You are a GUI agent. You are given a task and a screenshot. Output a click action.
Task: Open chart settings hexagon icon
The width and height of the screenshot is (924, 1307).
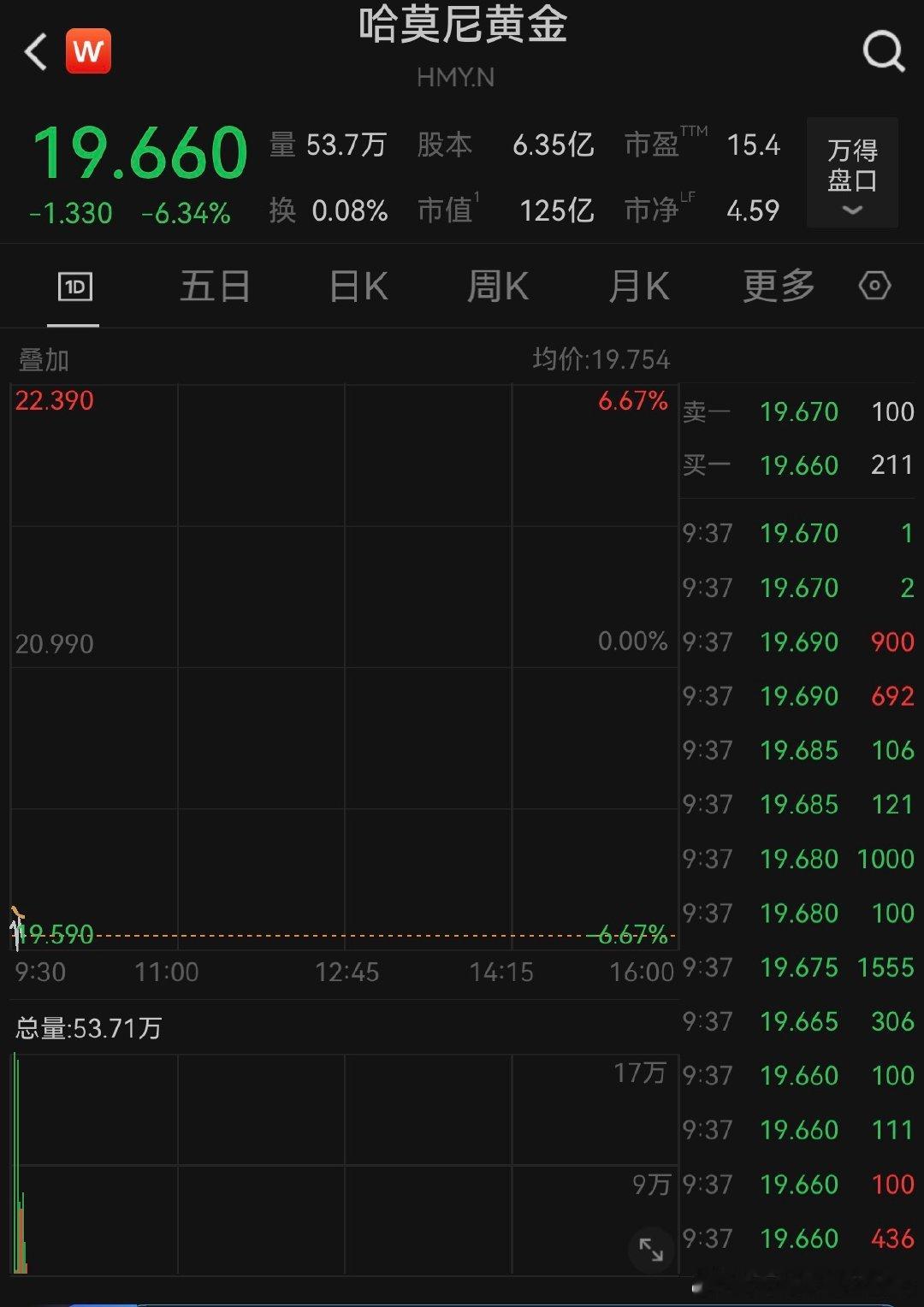874,286
